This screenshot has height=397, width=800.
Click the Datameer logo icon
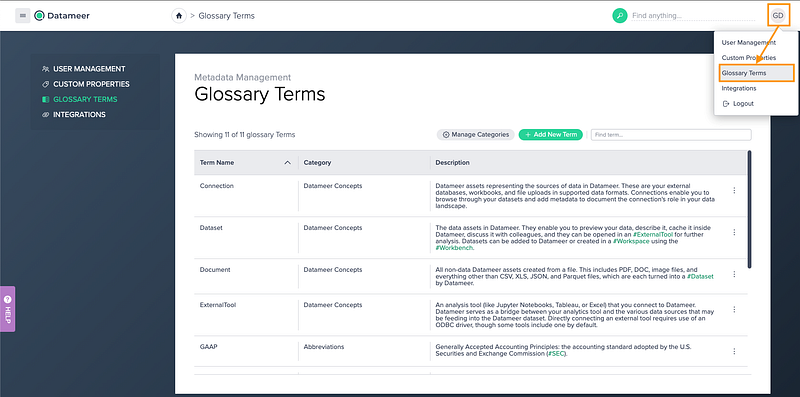pos(39,16)
